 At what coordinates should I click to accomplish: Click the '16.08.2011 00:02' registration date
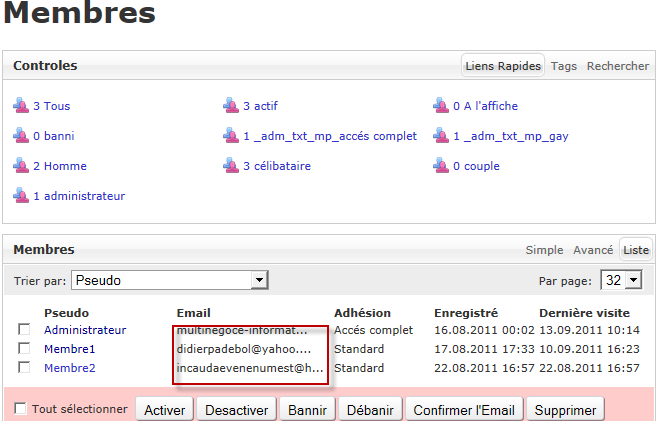pos(484,330)
